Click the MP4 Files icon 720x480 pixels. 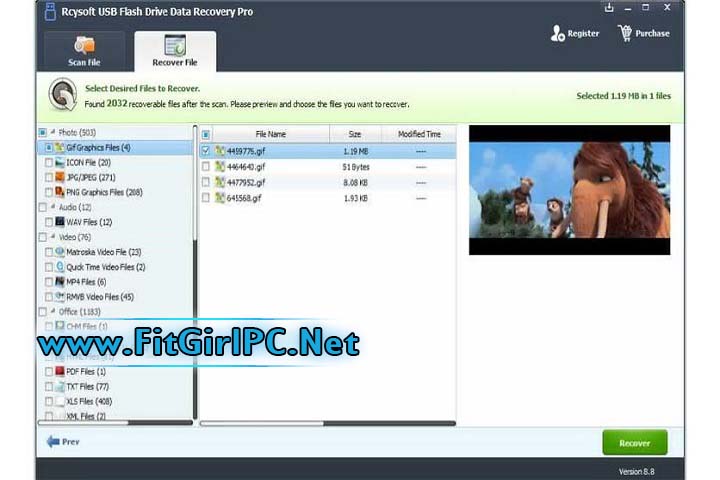[x=60, y=282]
